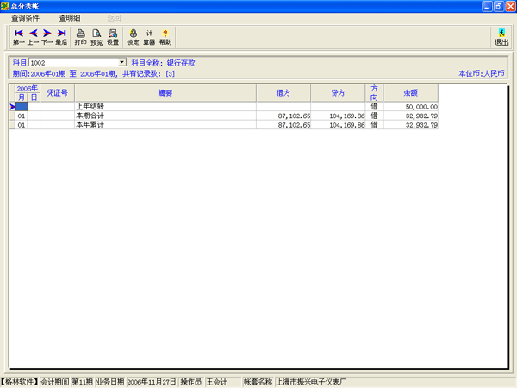Select the 本年累计 row summary cell
This screenshot has width=517, height=388.
tap(165, 125)
